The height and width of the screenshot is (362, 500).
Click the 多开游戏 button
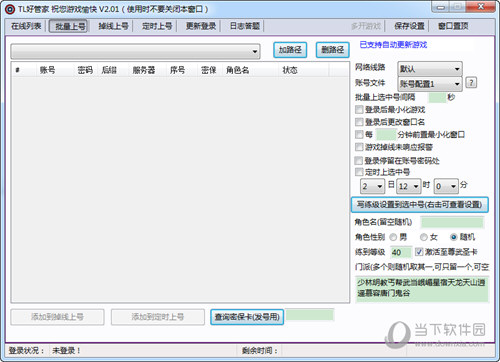click(x=366, y=26)
